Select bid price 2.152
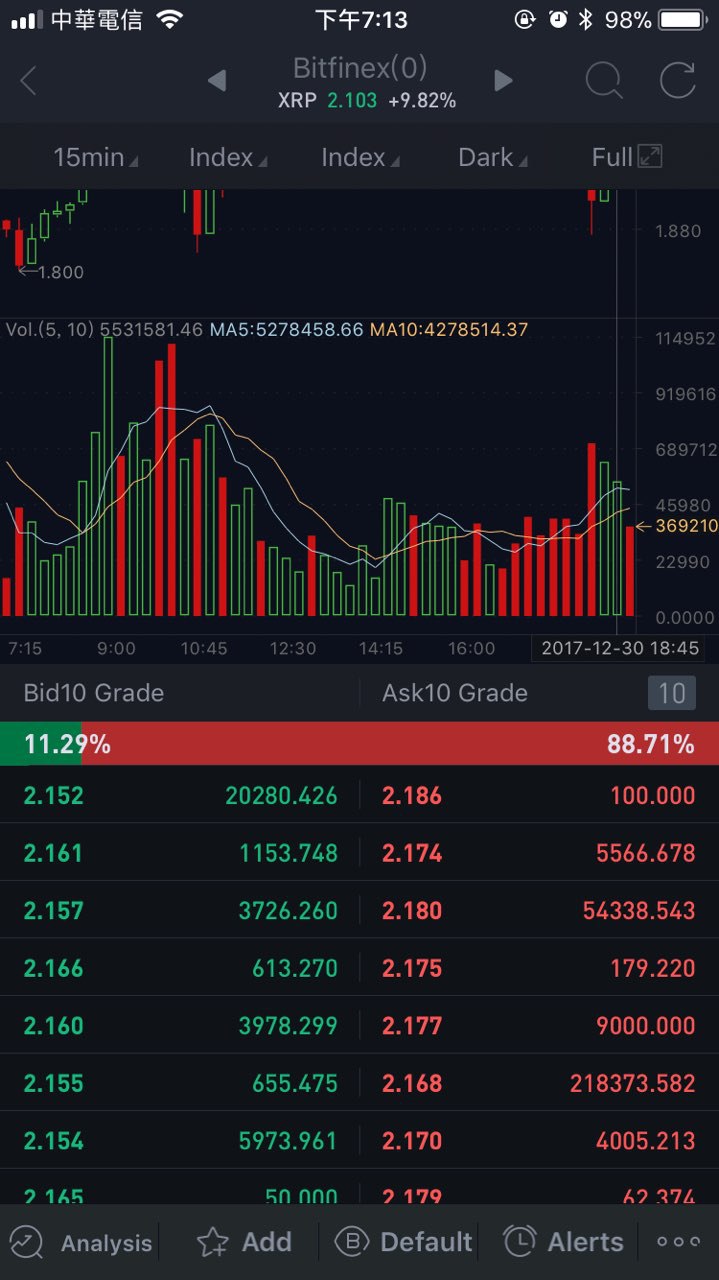 (54, 796)
